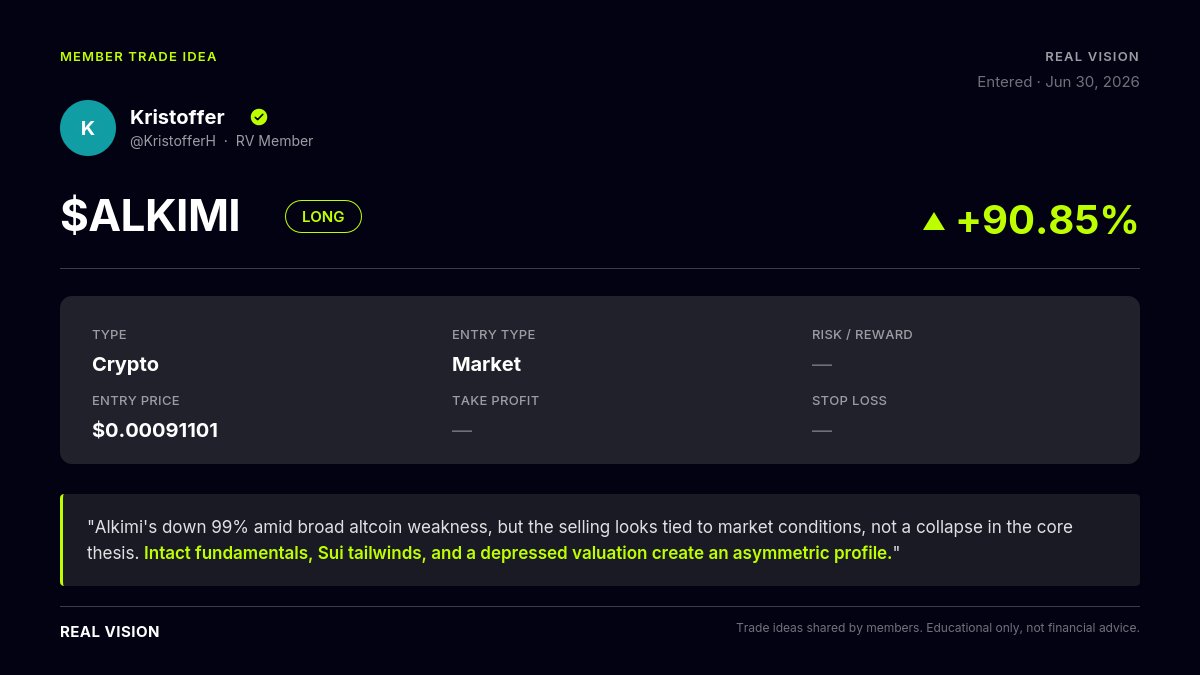This screenshot has height=675, width=1200.
Task: Click the $ALKIMI ticker heading
Action: pos(150,217)
